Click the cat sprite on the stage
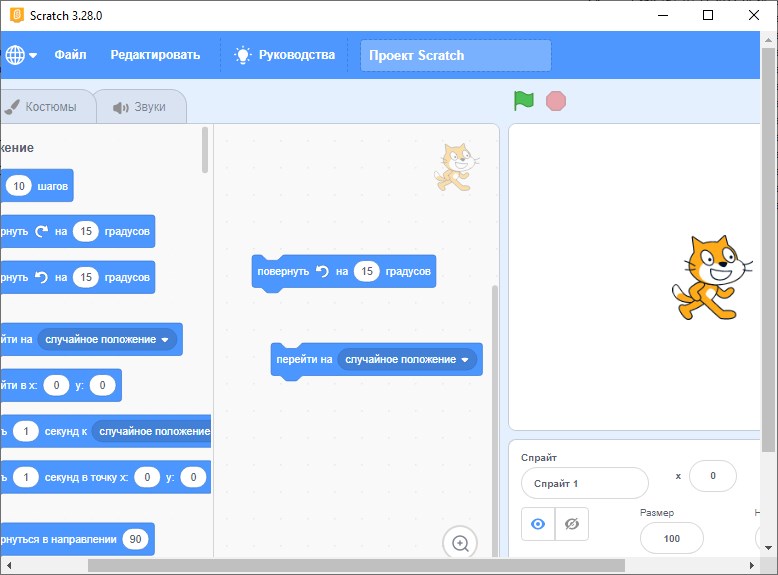The image size is (778, 575). pos(712,278)
